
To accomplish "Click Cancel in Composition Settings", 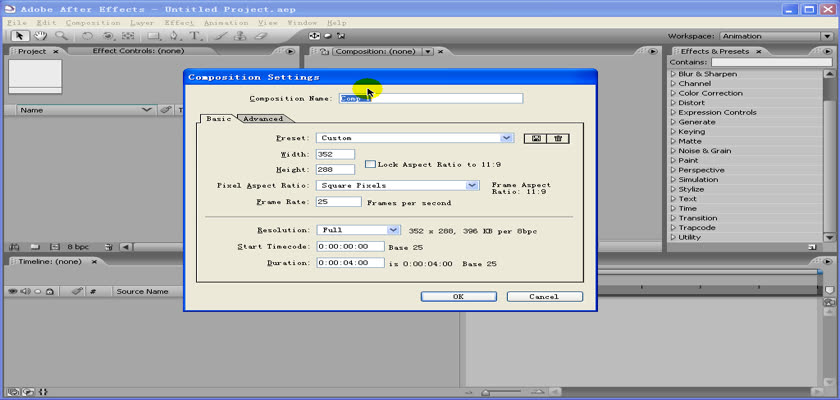I will 544,296.
